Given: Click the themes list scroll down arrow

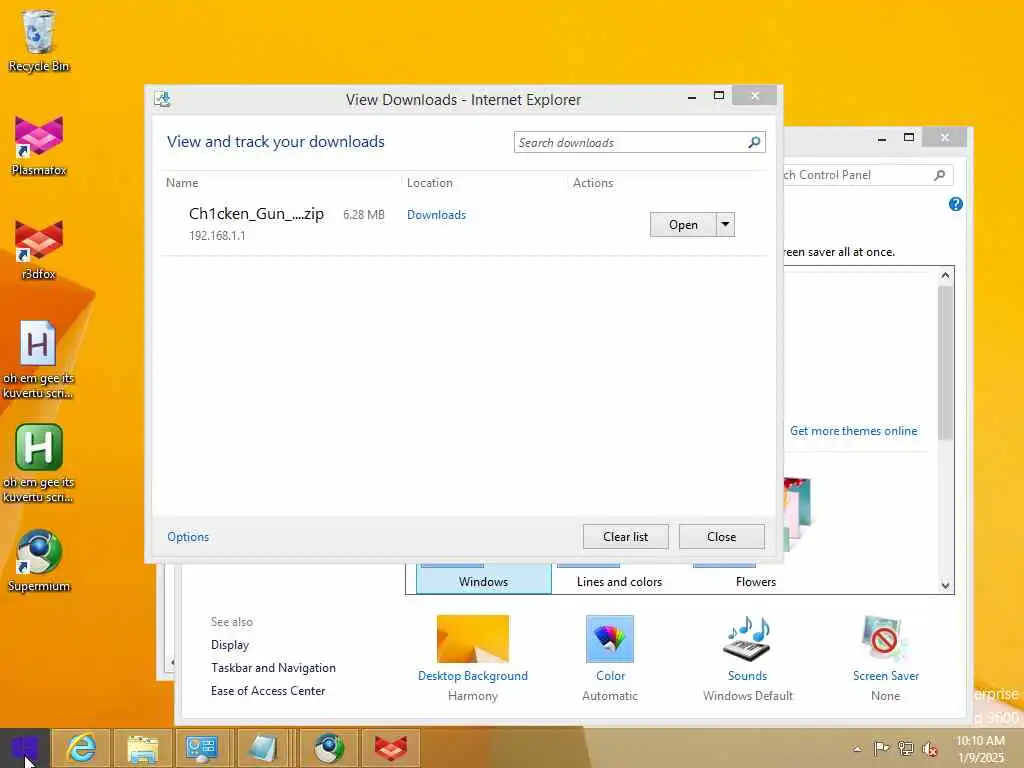Looking at the screenshot, I should pos(945,585).
